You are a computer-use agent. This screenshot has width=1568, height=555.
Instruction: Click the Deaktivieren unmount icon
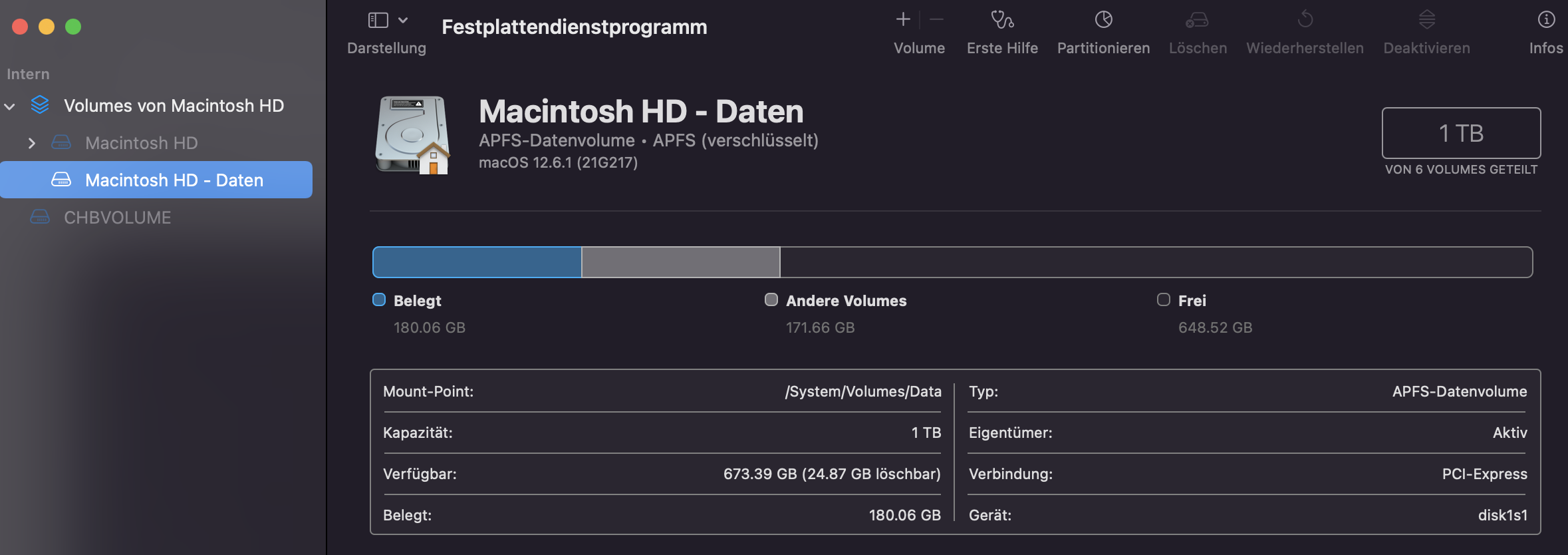click(x=1426, y=20)
